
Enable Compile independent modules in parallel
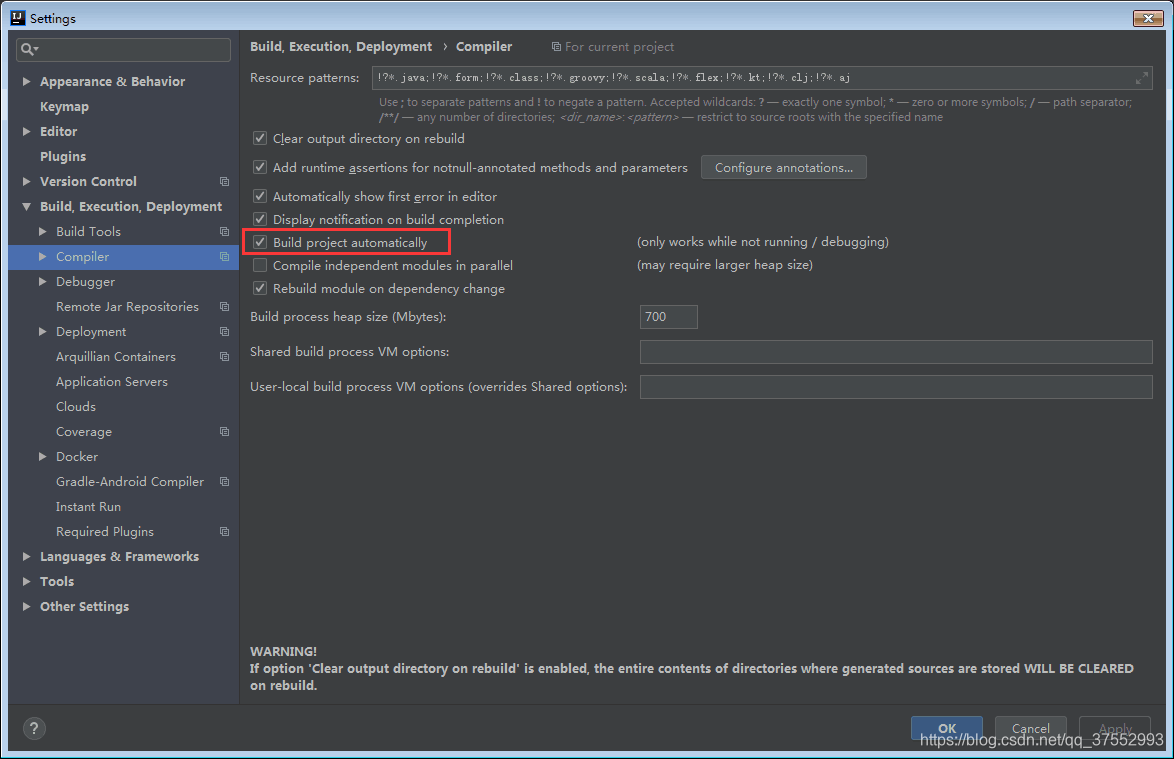click(260, 265)
